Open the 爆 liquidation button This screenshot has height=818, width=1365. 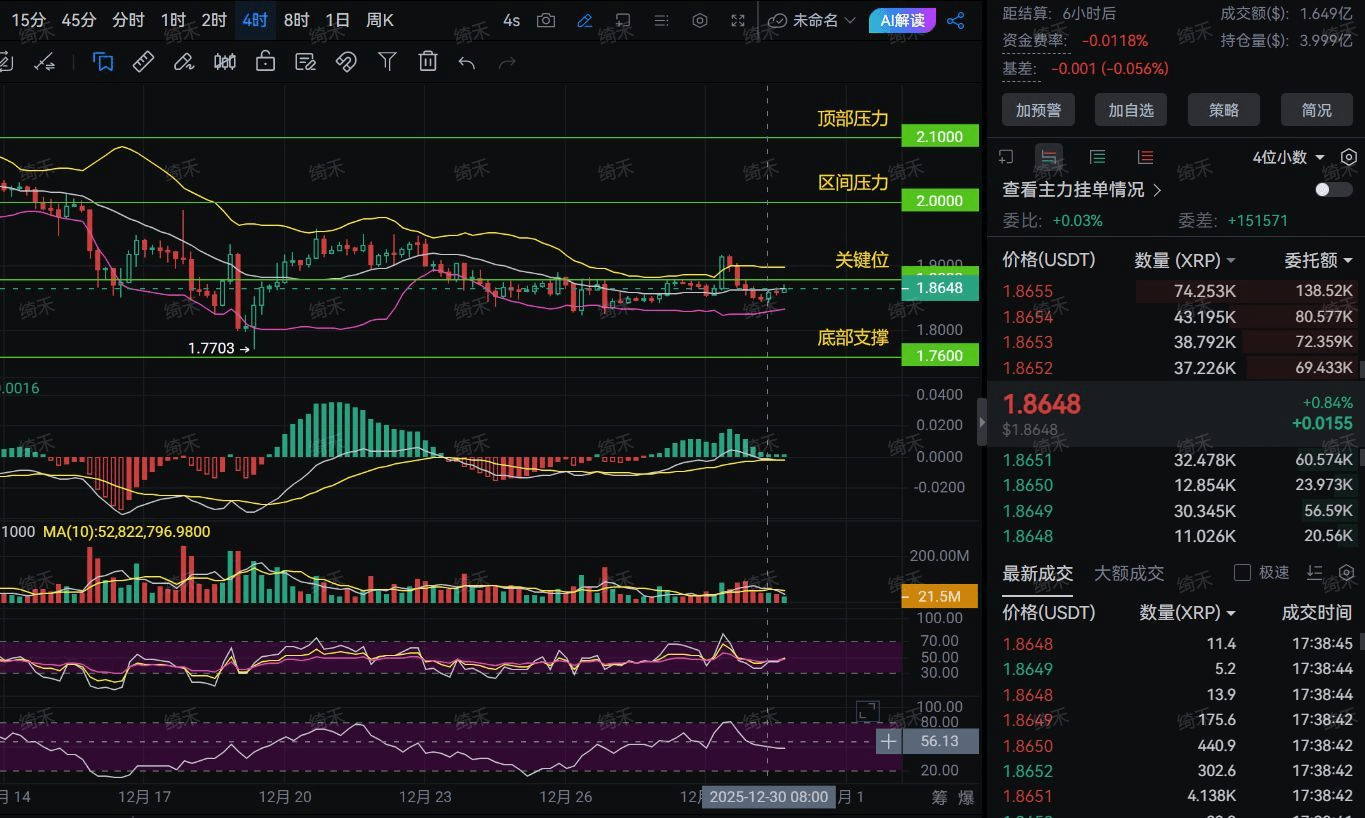click(966, 797)
